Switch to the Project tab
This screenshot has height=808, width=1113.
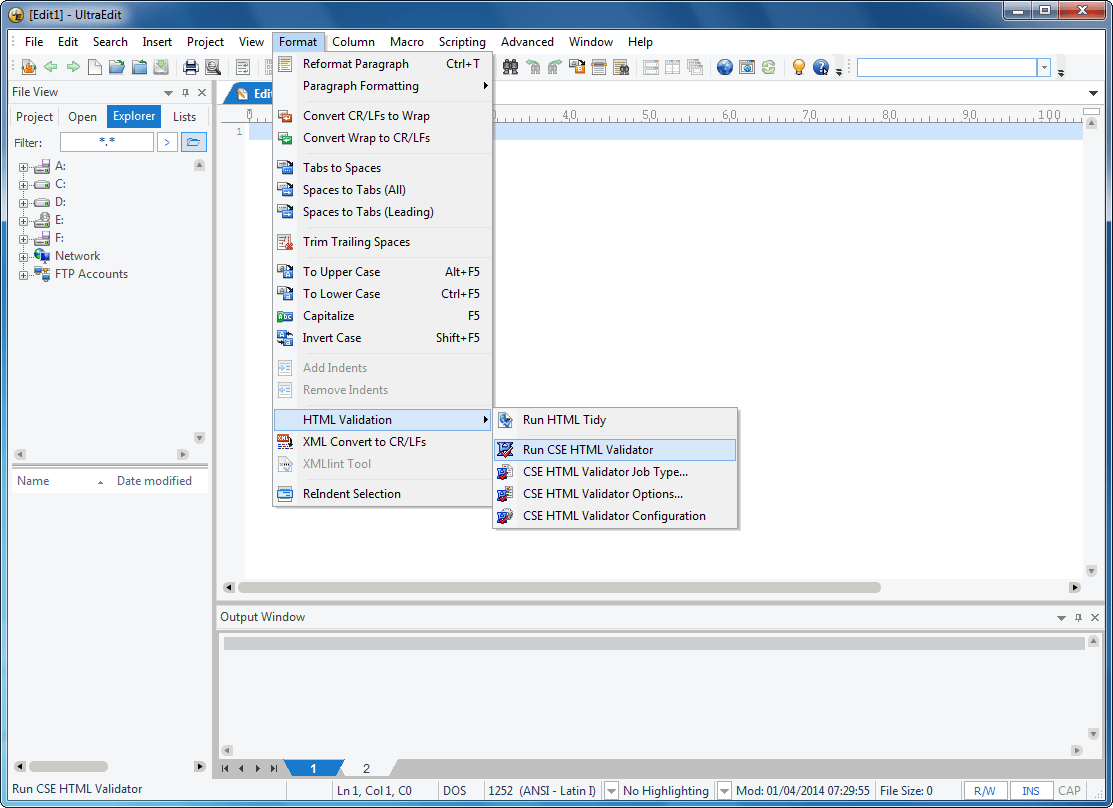pyautogui.click(x=33, y=116)
